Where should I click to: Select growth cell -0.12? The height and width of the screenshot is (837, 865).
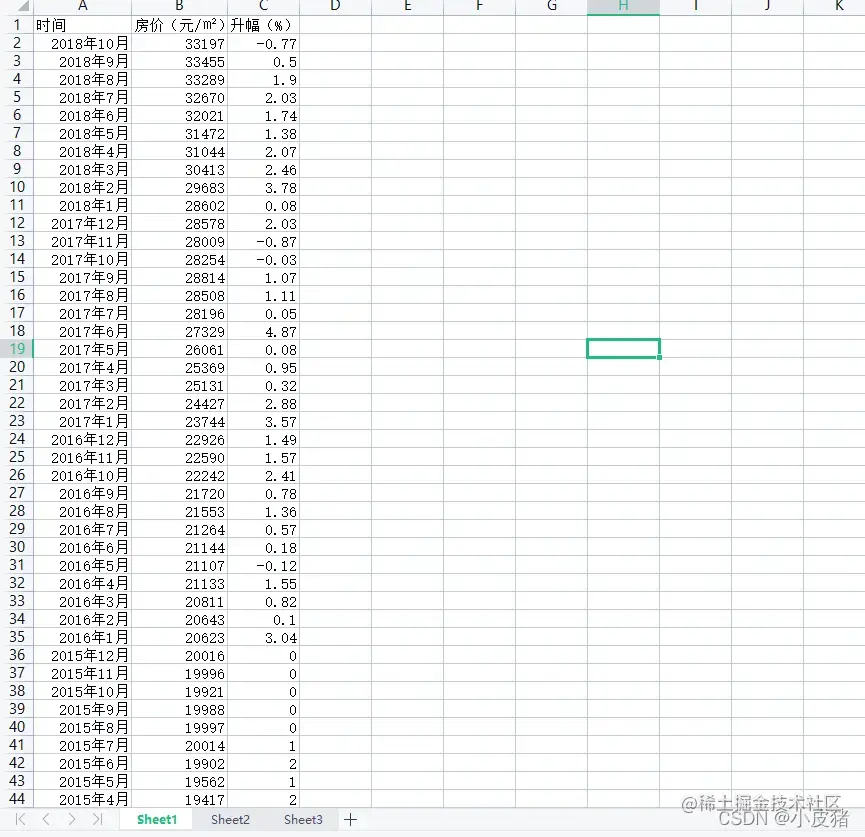(x=263, y=565)
